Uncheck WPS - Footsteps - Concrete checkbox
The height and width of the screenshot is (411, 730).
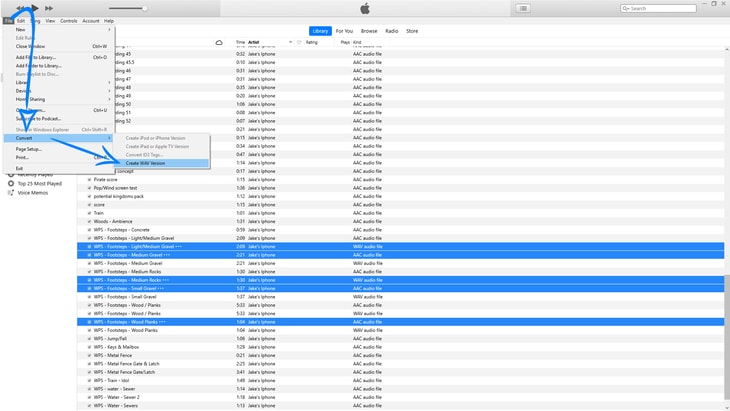pyautogui.click(x=89, y=230)
